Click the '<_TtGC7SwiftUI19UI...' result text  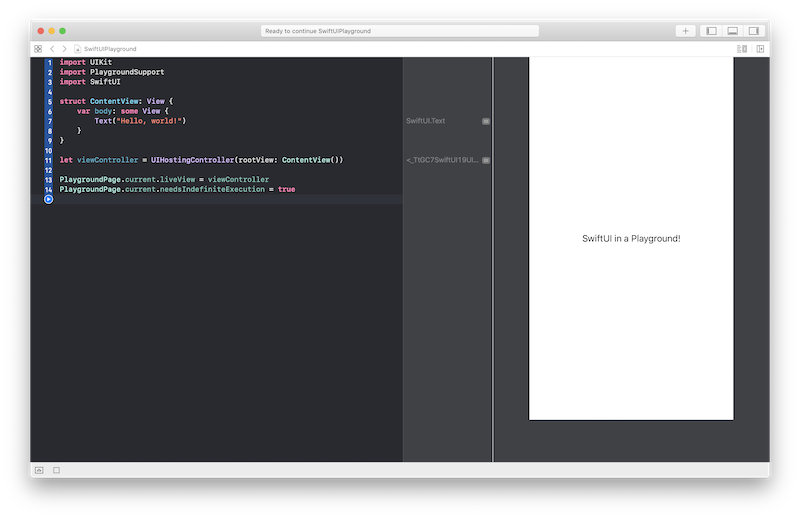442,160
